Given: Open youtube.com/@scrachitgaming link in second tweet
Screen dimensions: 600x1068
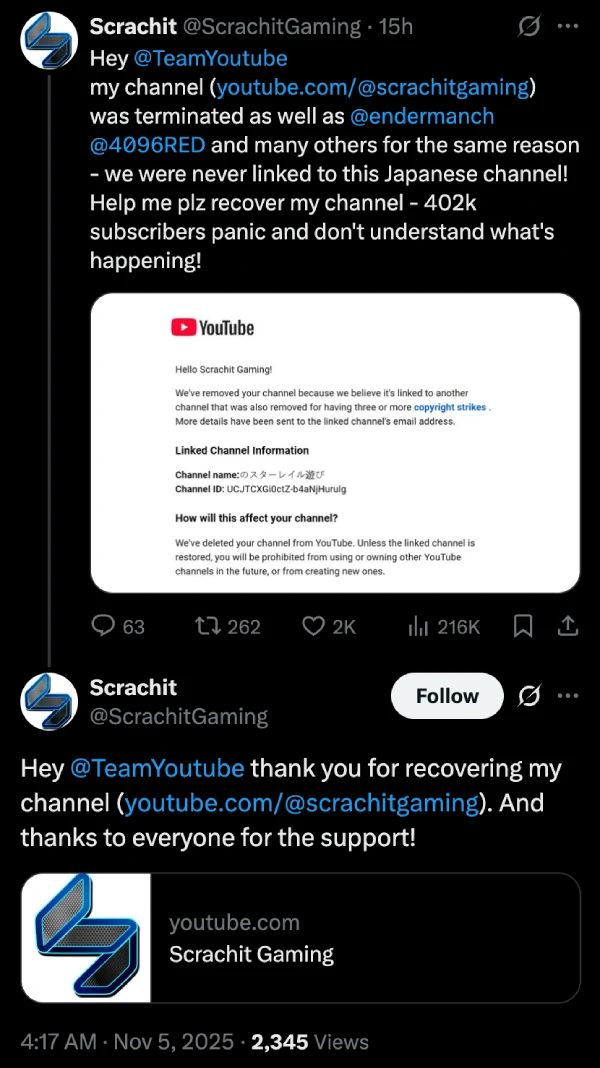Looking at the screenshot, I should (302, 803).
